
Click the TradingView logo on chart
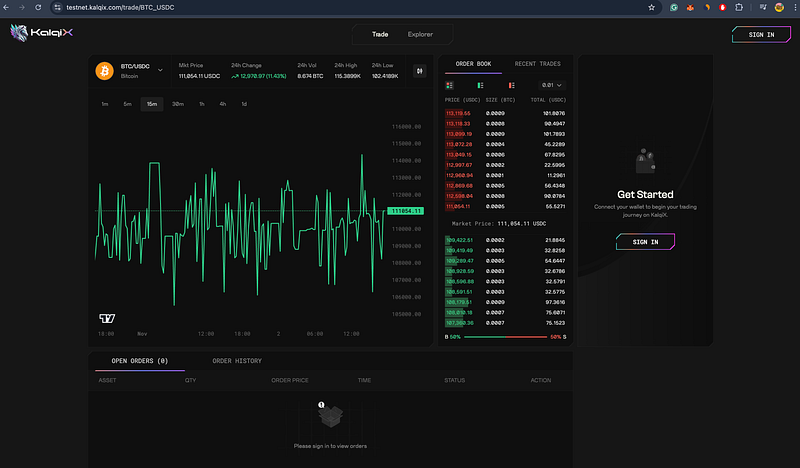tap(107, 318)
